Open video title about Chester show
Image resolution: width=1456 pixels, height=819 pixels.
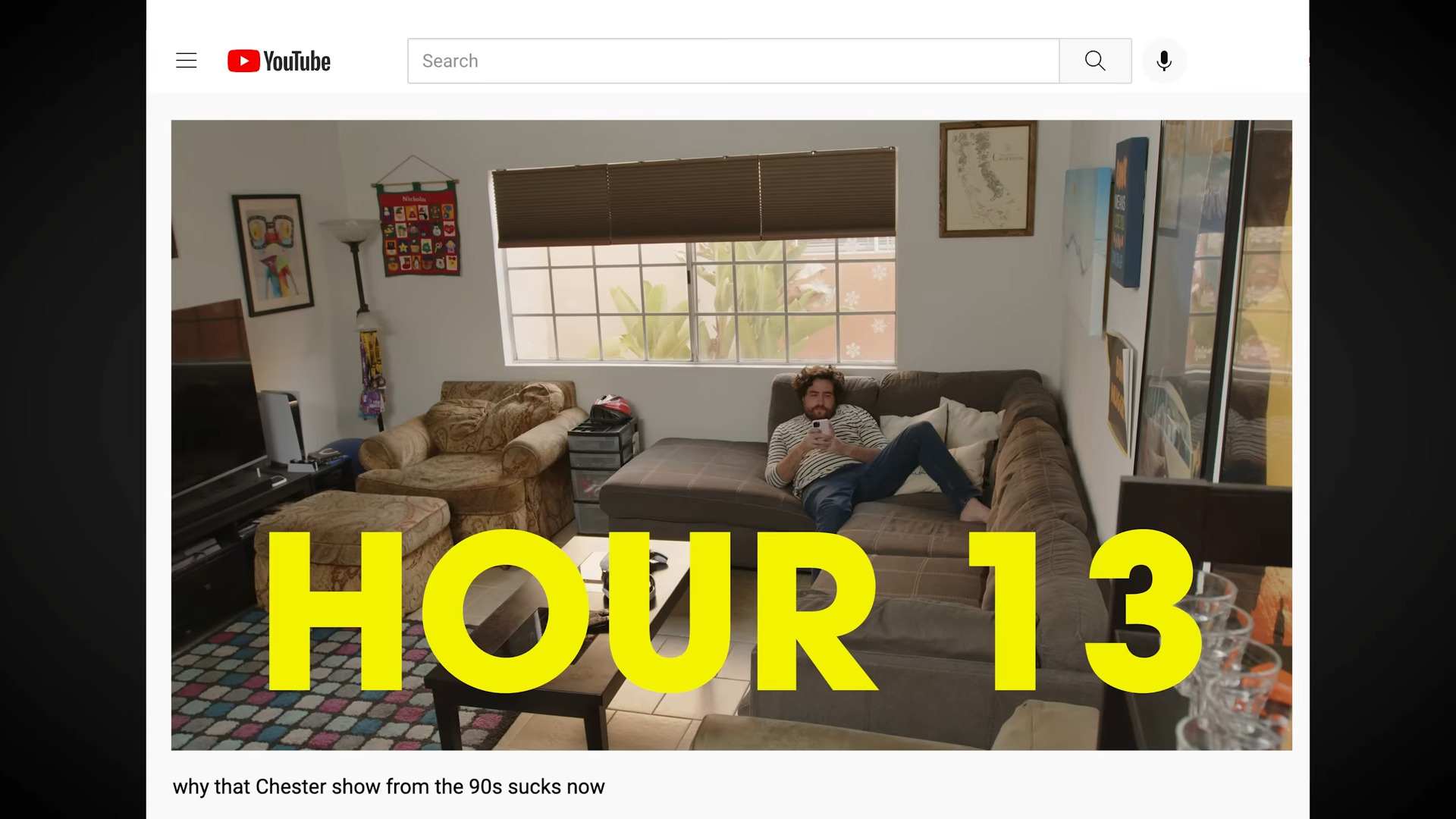pyautogui.click(x=388, y=786)
